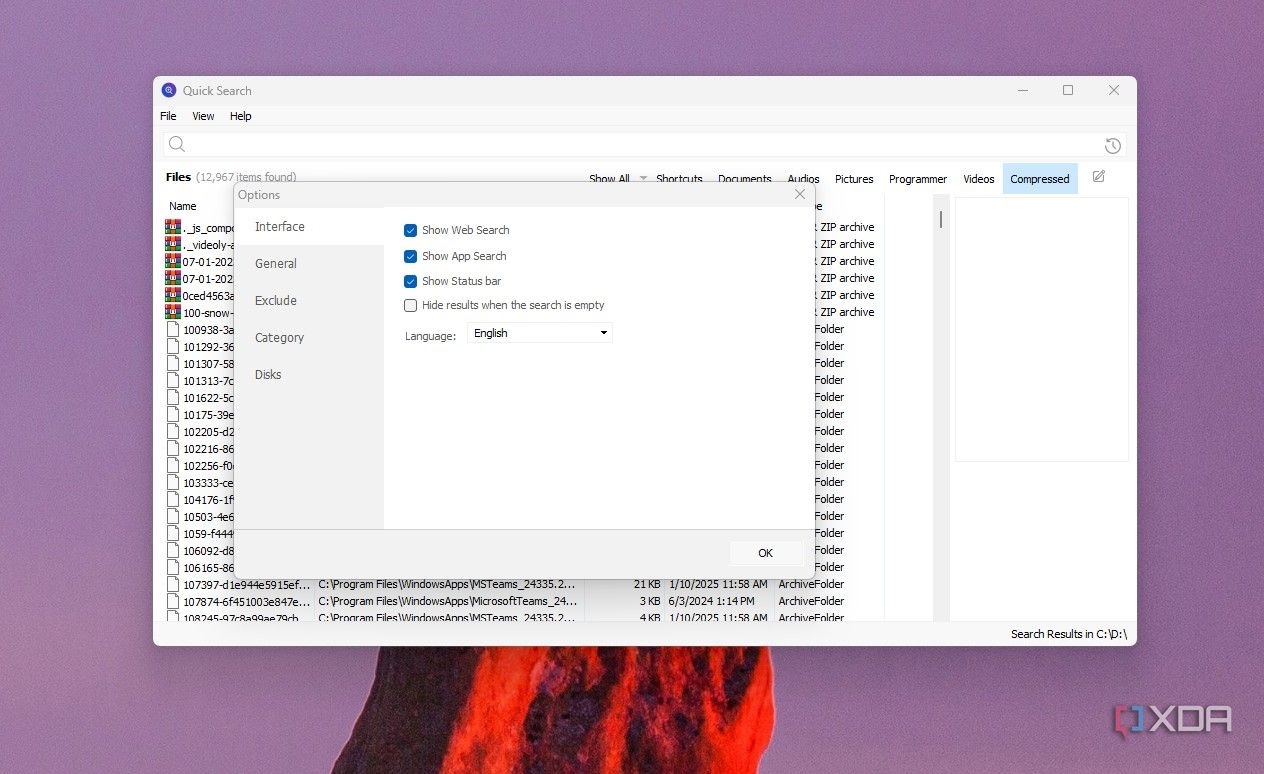Filter results by Videos category
This screenshot has width=1264, height=774.
click(979, 179)
